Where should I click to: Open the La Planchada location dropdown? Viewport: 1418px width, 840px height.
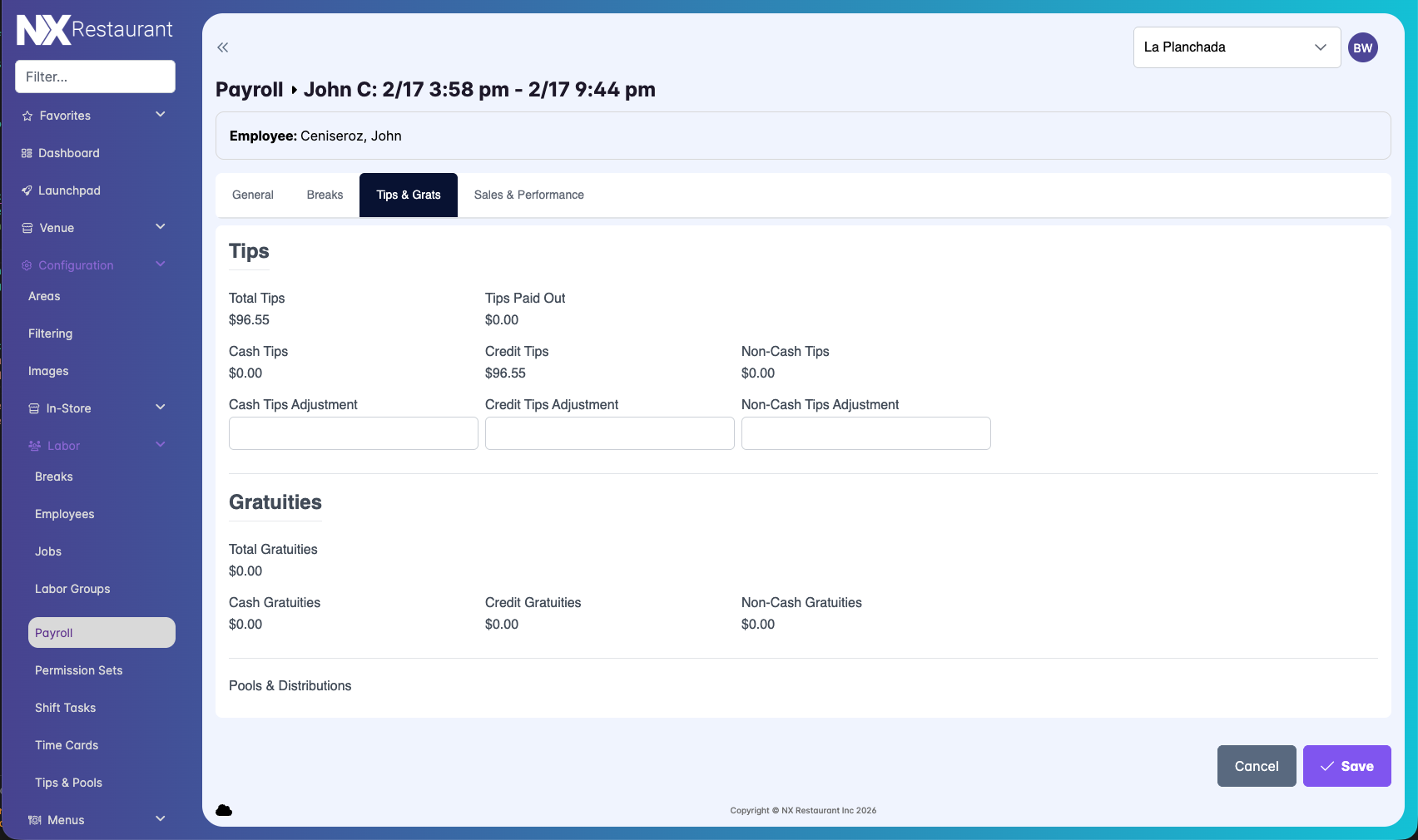(x=1236, y=47)
